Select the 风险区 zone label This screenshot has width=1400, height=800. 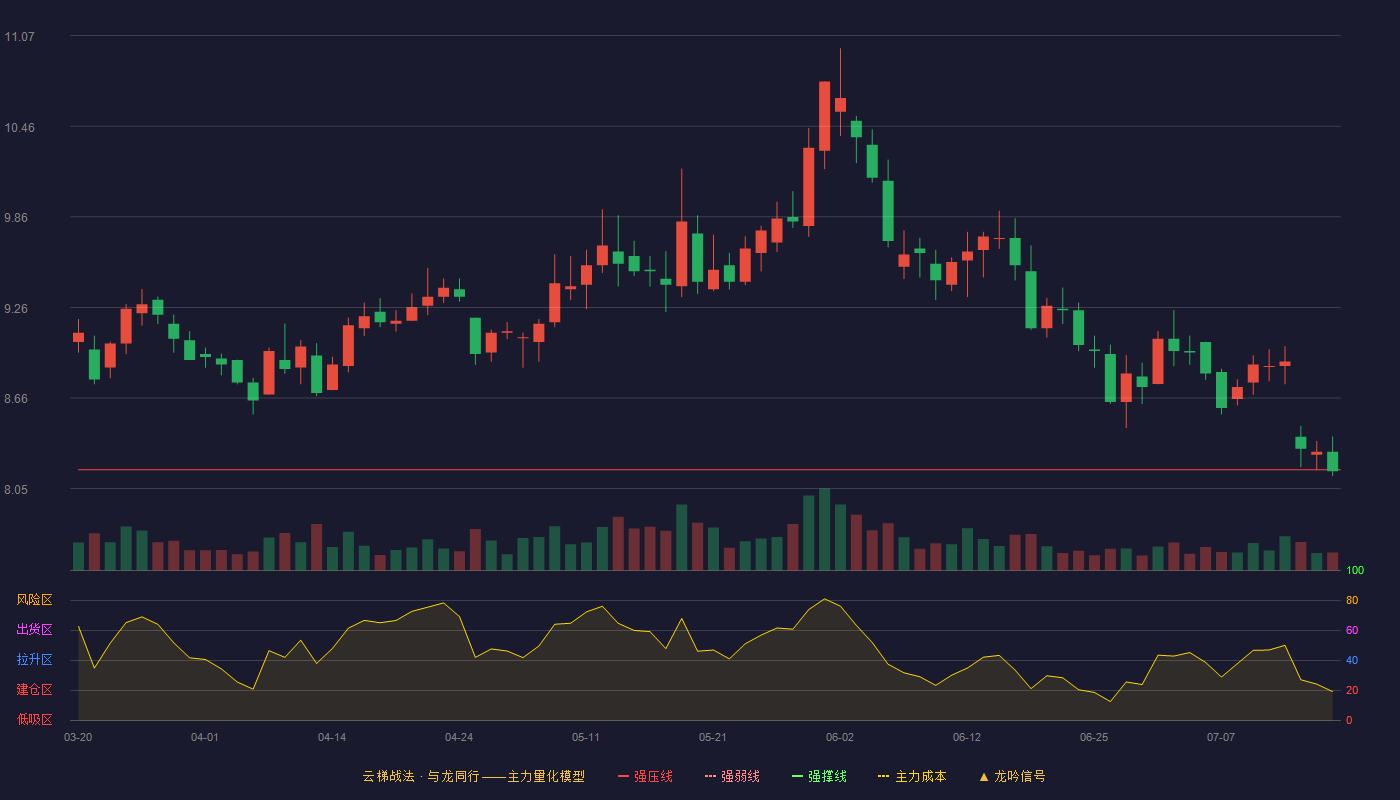pos(34,600)
